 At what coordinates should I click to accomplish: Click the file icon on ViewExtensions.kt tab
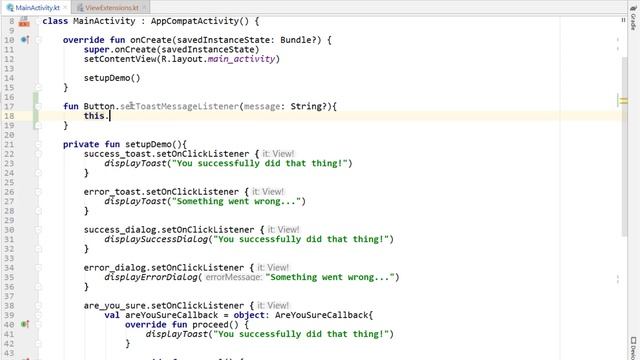click(x=80, y=7)
